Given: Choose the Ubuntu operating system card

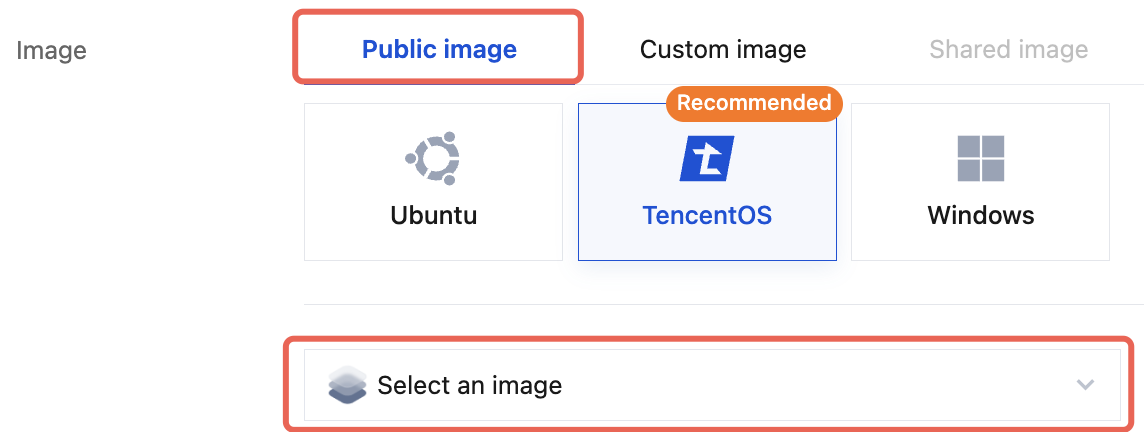Looking at the screenshot, I should coord(433,182).
